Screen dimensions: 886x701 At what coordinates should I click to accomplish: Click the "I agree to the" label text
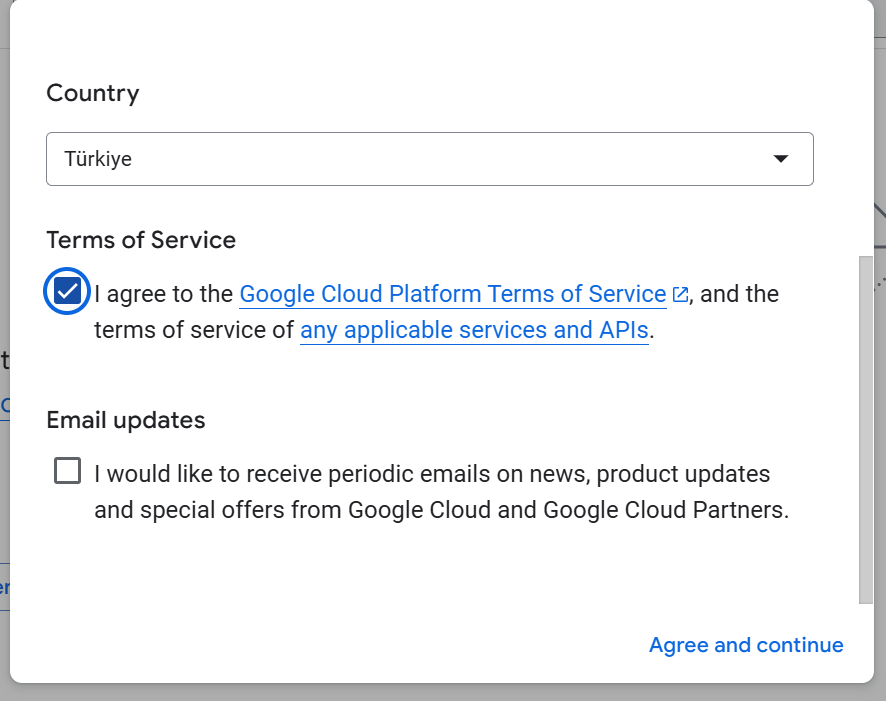(164, 294)
